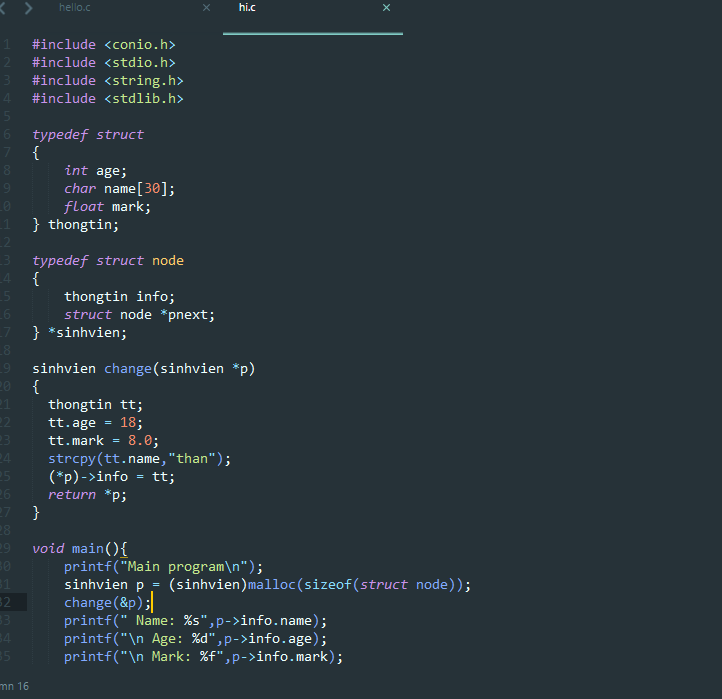Click on printf Name line
This screenshot has height=699, width=722.
[196, 620]
